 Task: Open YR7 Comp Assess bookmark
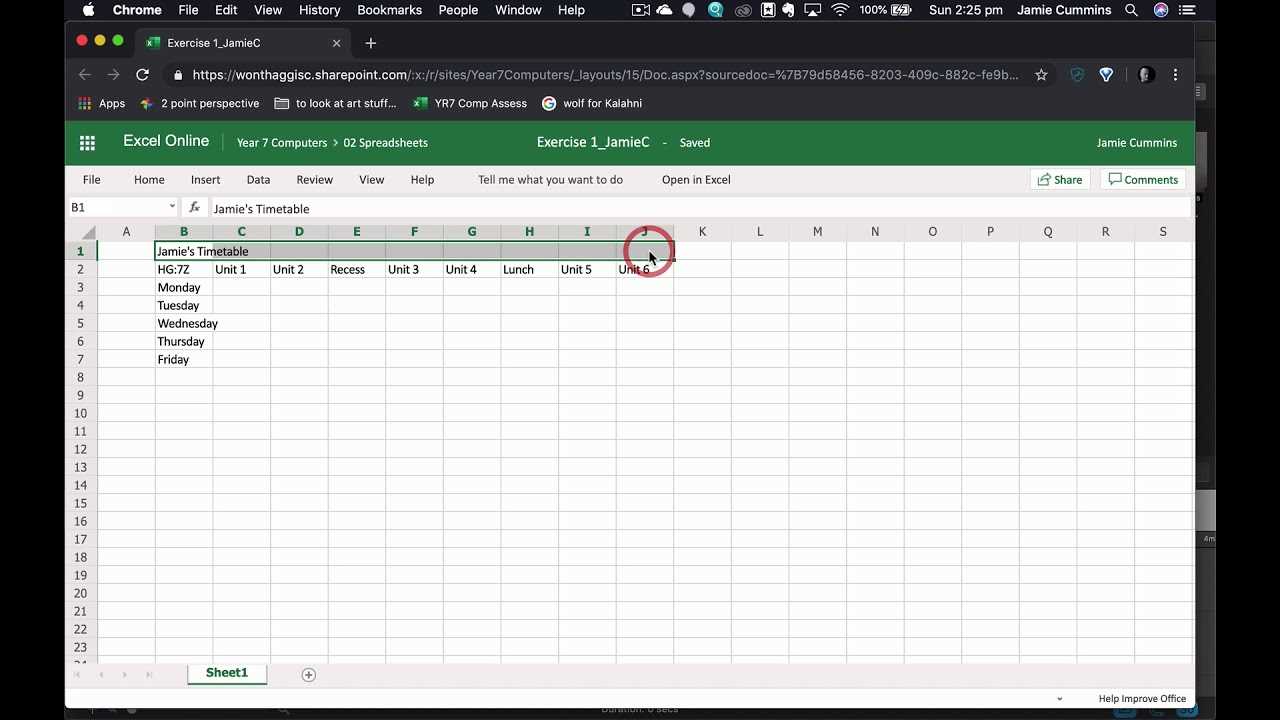click(470, 103)
